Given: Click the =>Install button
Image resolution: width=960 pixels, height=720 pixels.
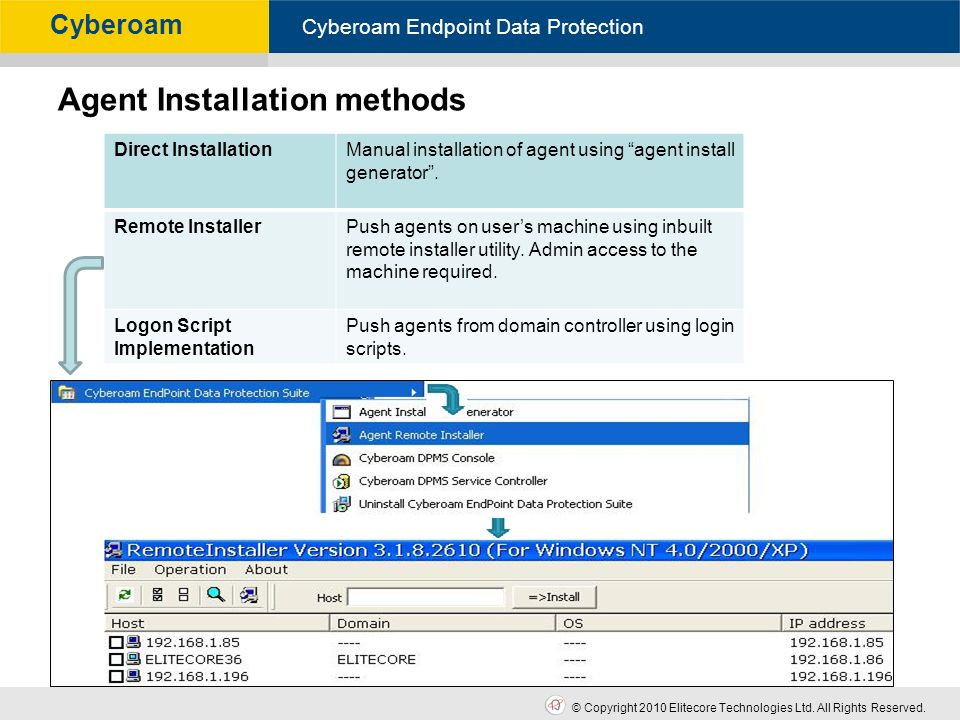Looking at the screenshot, I should (554, 597).
